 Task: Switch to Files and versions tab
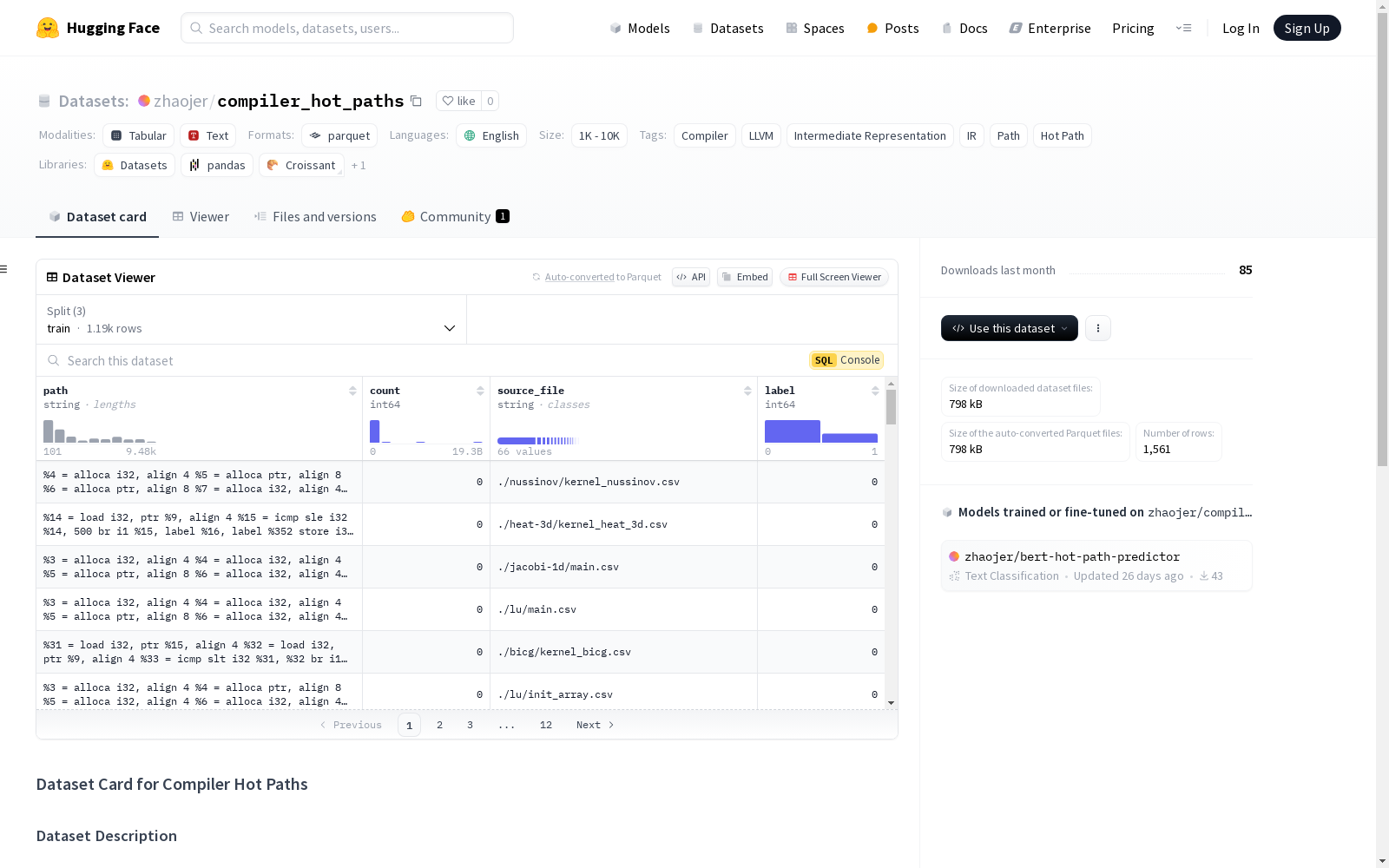[x=315, y=217]
